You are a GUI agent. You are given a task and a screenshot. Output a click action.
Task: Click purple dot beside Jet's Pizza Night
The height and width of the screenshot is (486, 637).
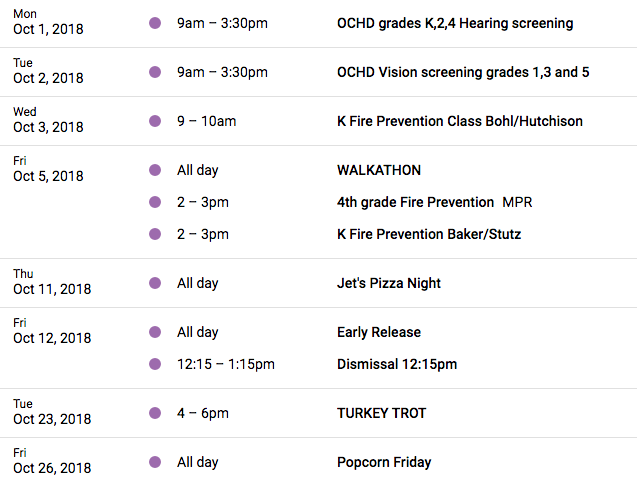pyautogui.click(x=155, y=283)
